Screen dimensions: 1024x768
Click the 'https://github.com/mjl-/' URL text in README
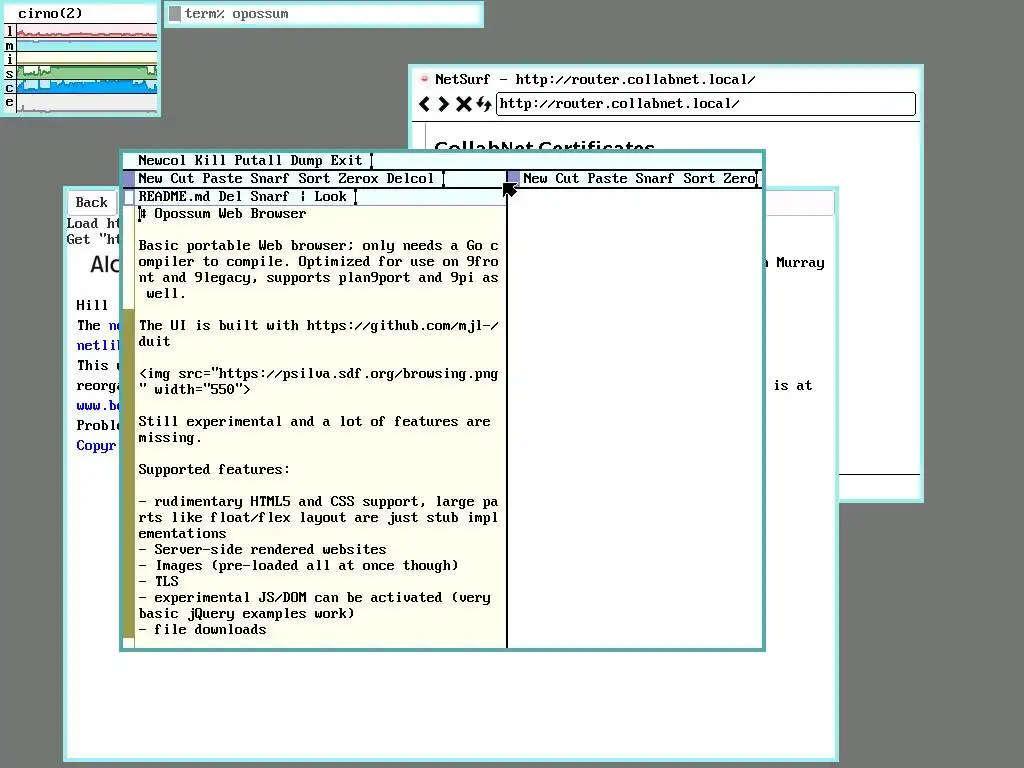402,326
